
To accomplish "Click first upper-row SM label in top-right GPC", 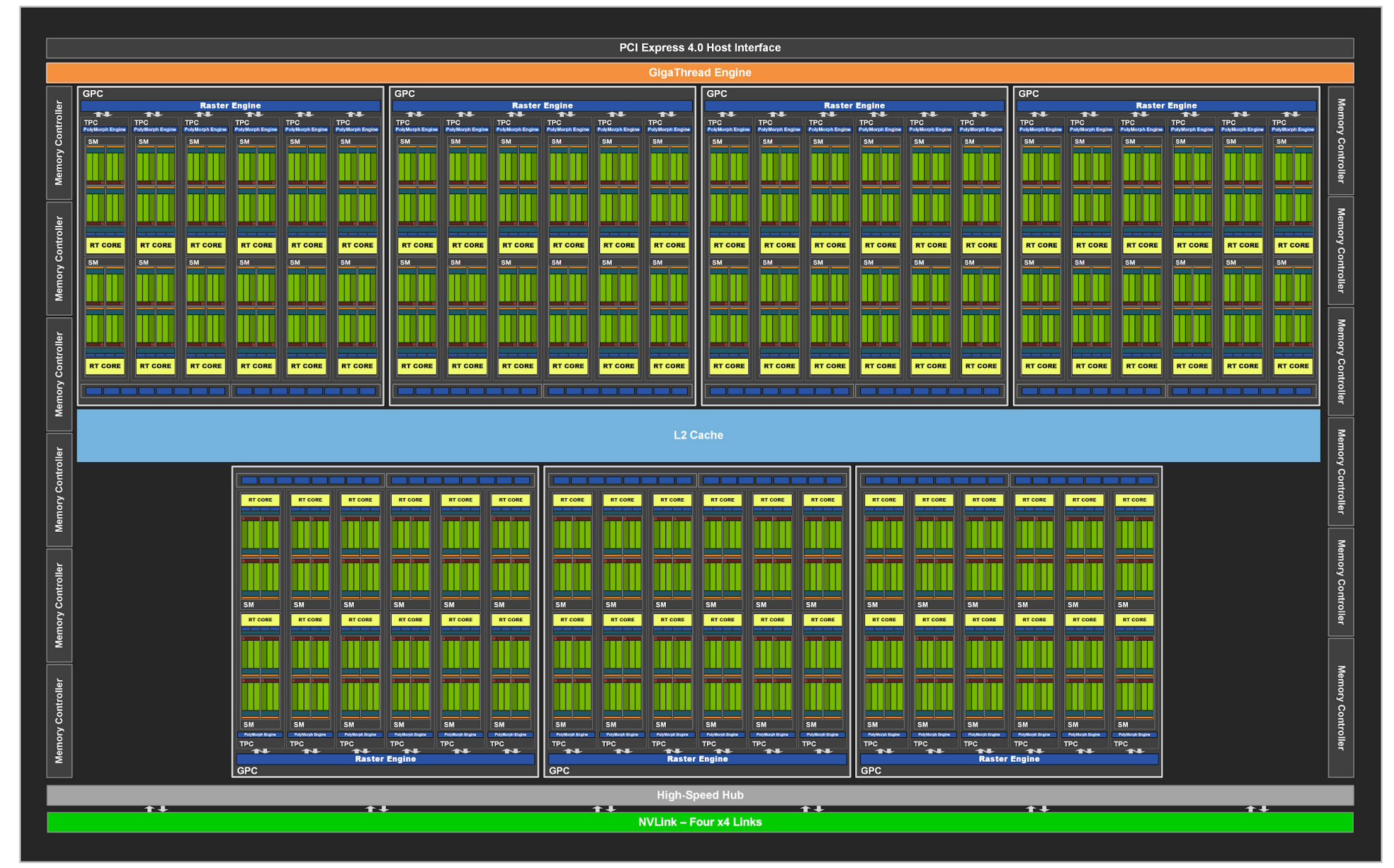I will coord(1029,141).
